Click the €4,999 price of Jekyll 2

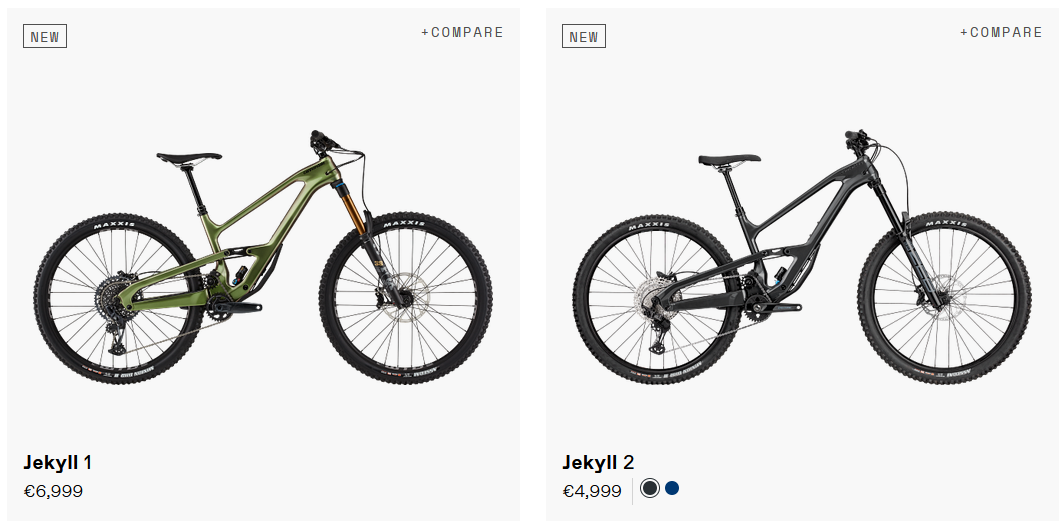[x=592, y=491]
